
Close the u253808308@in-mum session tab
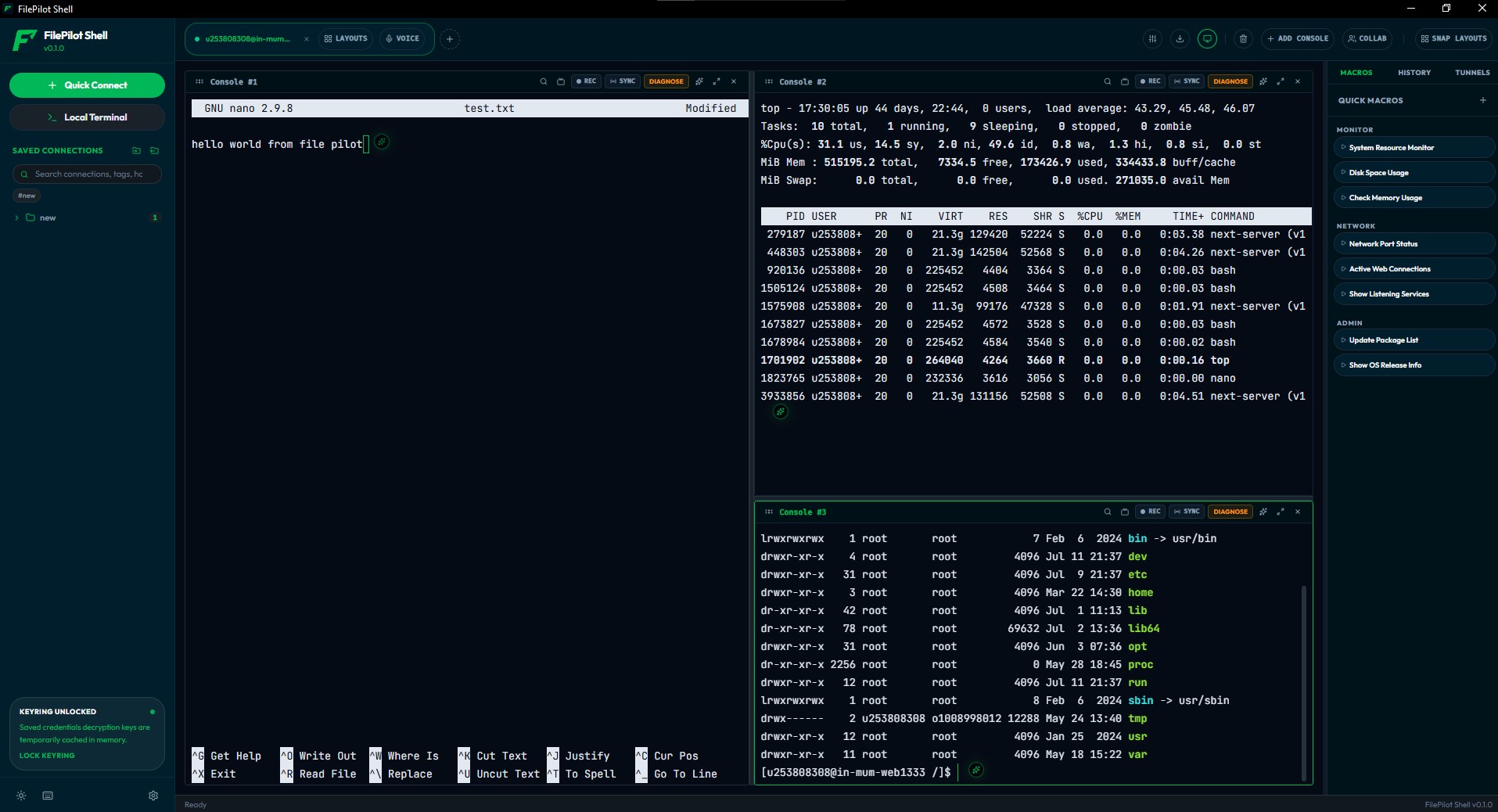[x=307, y=38]
